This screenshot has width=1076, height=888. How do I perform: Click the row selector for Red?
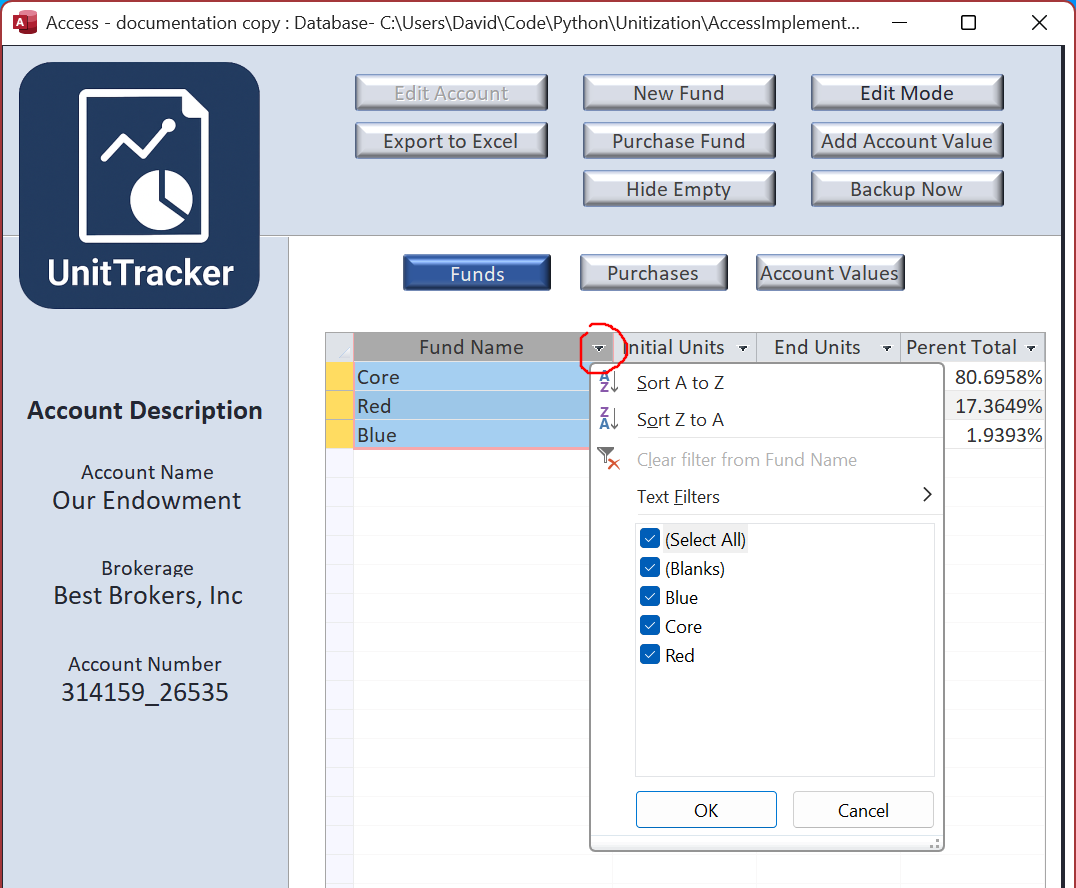pyautogui.click(x=340, y=406)
